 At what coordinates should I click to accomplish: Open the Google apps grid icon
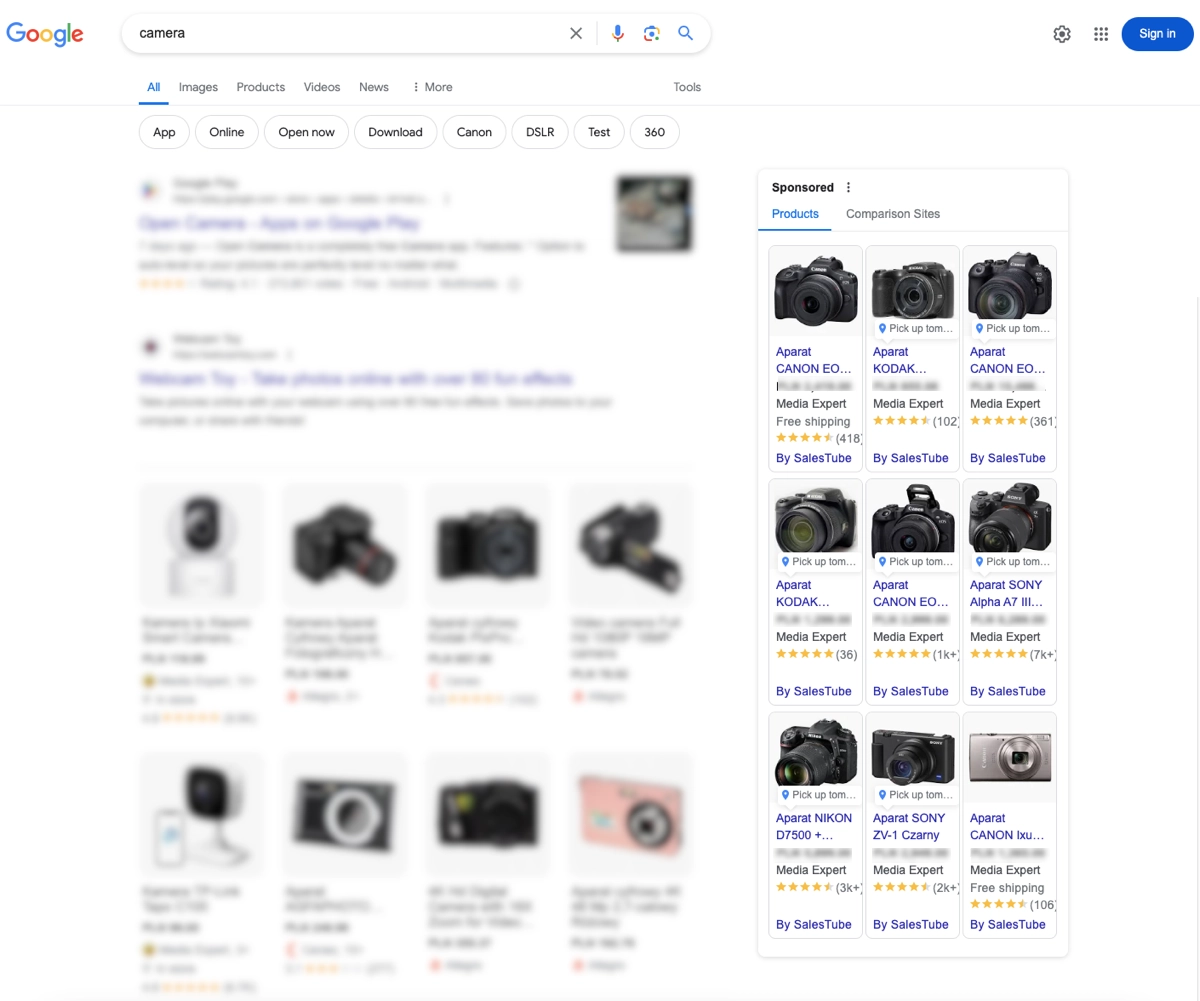pyautogui.click(x=1101, y=33)
